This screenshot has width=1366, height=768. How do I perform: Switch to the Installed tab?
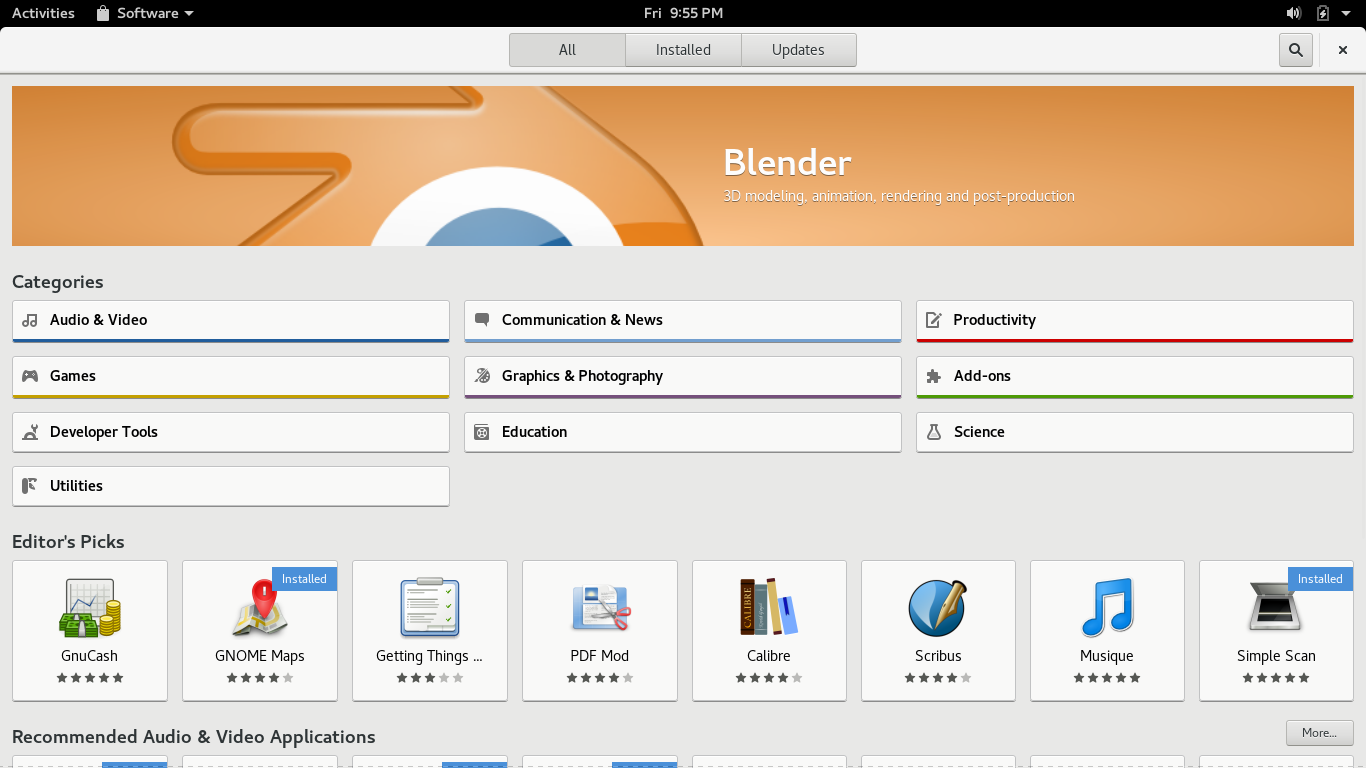click(x=683, y=50)
